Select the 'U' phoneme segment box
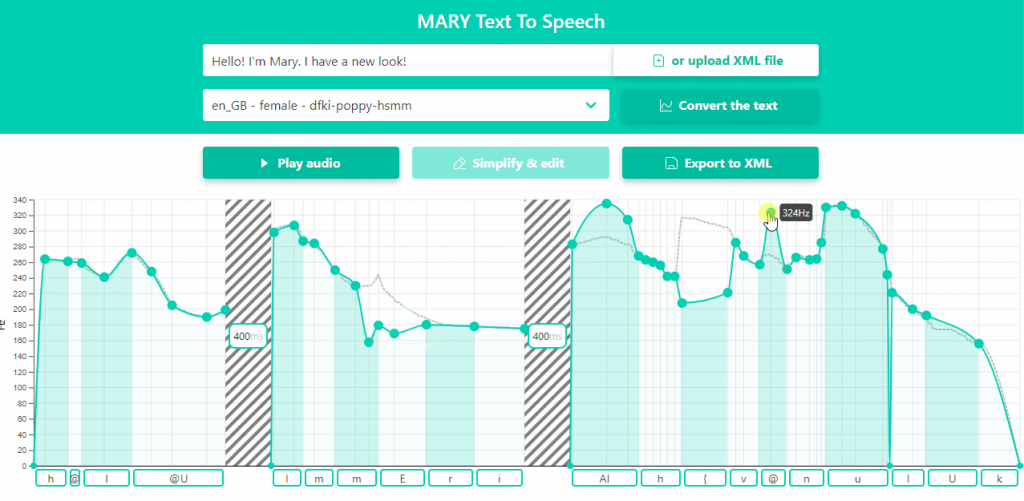Screen dimensions: 1024x501 pos(951,479)
